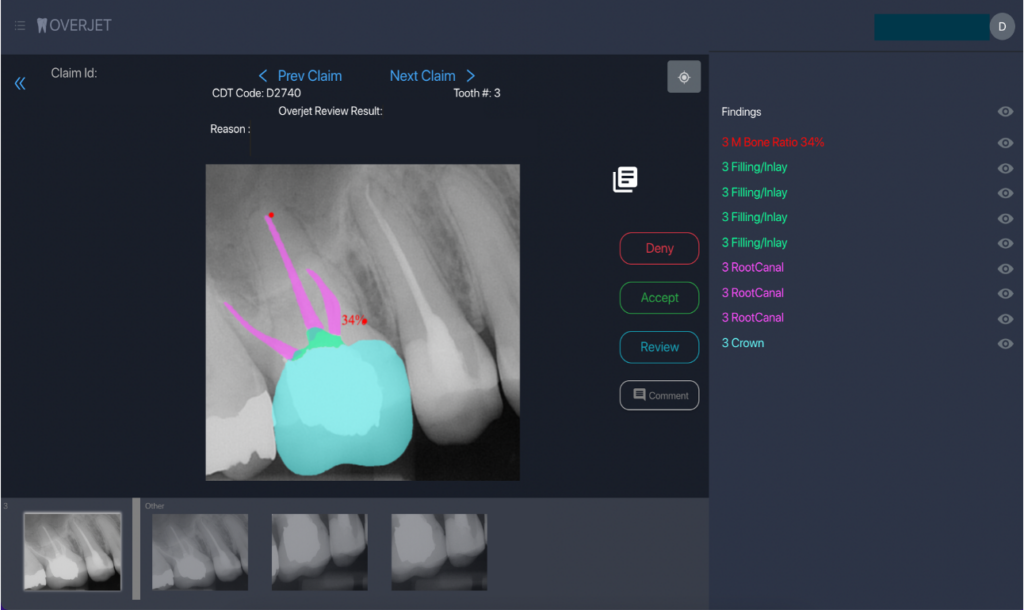
Task: Open the document library stack icon
Action: [625, 180]
